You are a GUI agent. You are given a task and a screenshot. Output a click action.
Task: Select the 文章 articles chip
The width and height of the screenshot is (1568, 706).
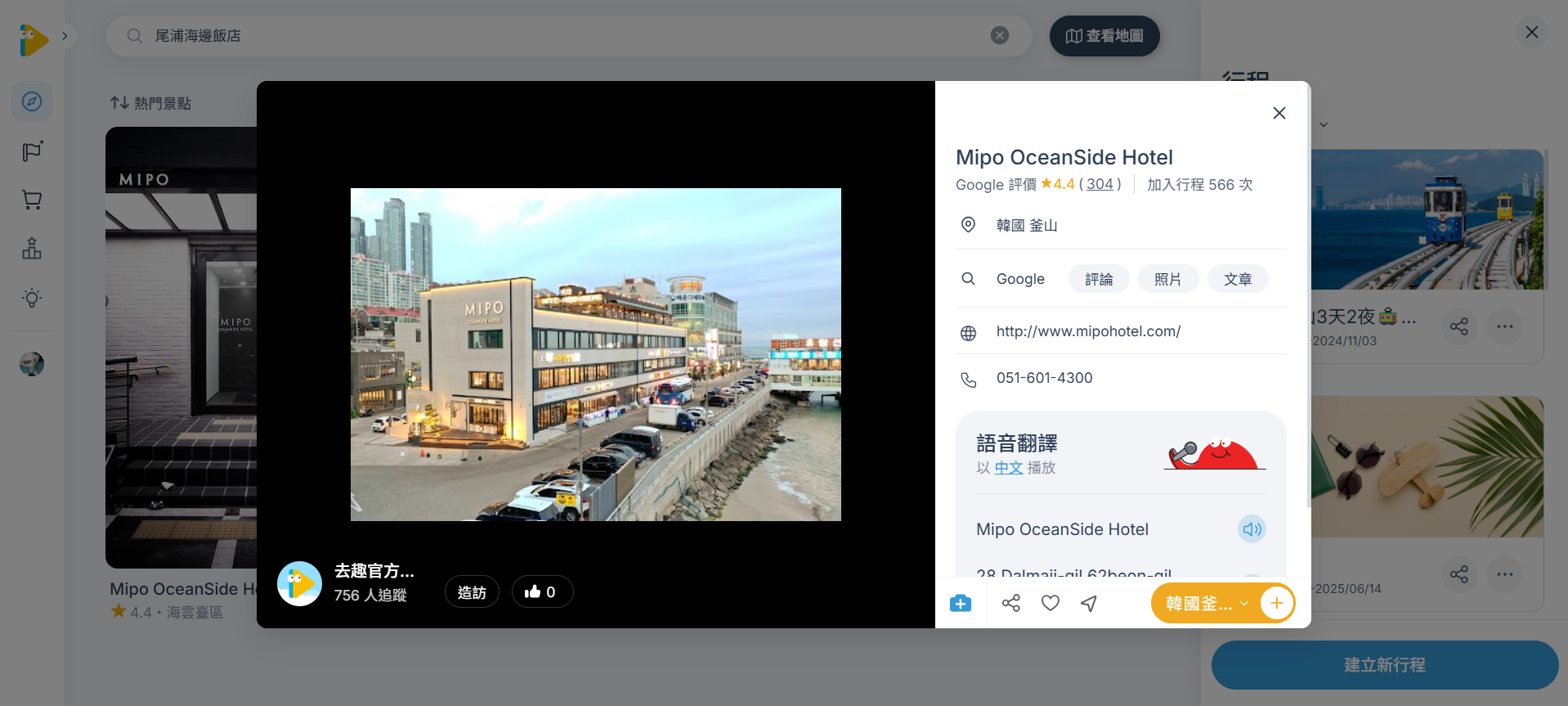[x=1238, y=279]
